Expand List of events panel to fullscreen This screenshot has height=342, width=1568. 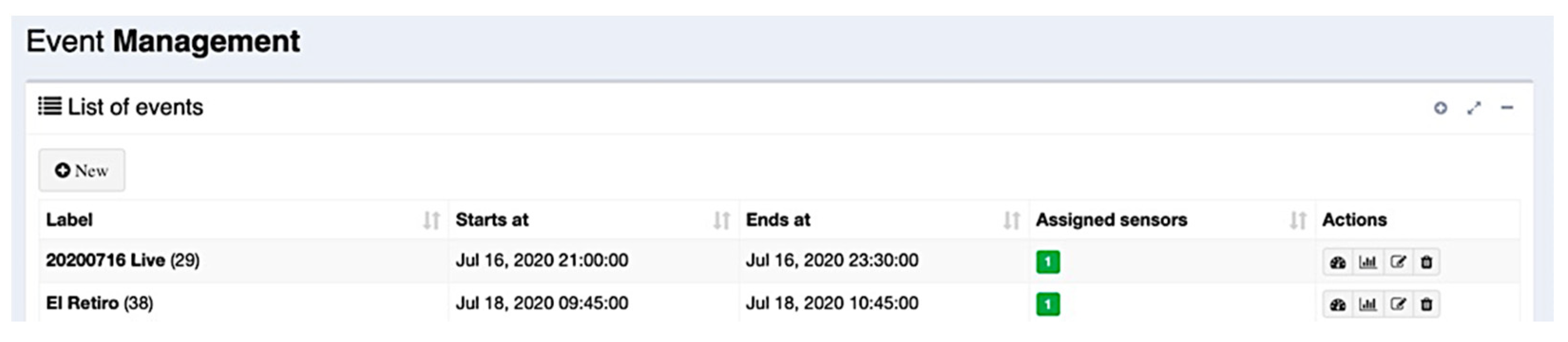pyautogui.click(x=1473, y=108)
